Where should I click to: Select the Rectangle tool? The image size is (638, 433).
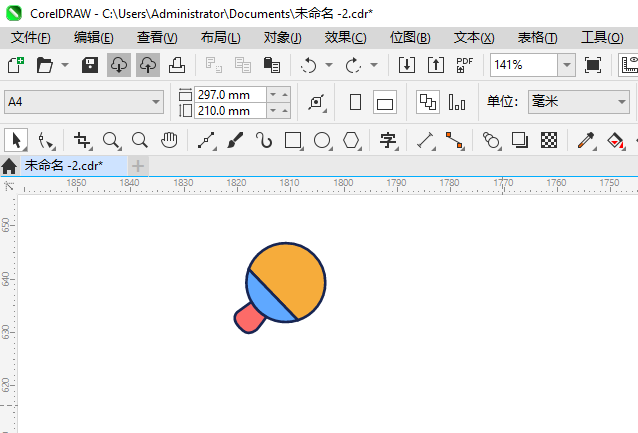pyautogui.click(x=294, y=141)
